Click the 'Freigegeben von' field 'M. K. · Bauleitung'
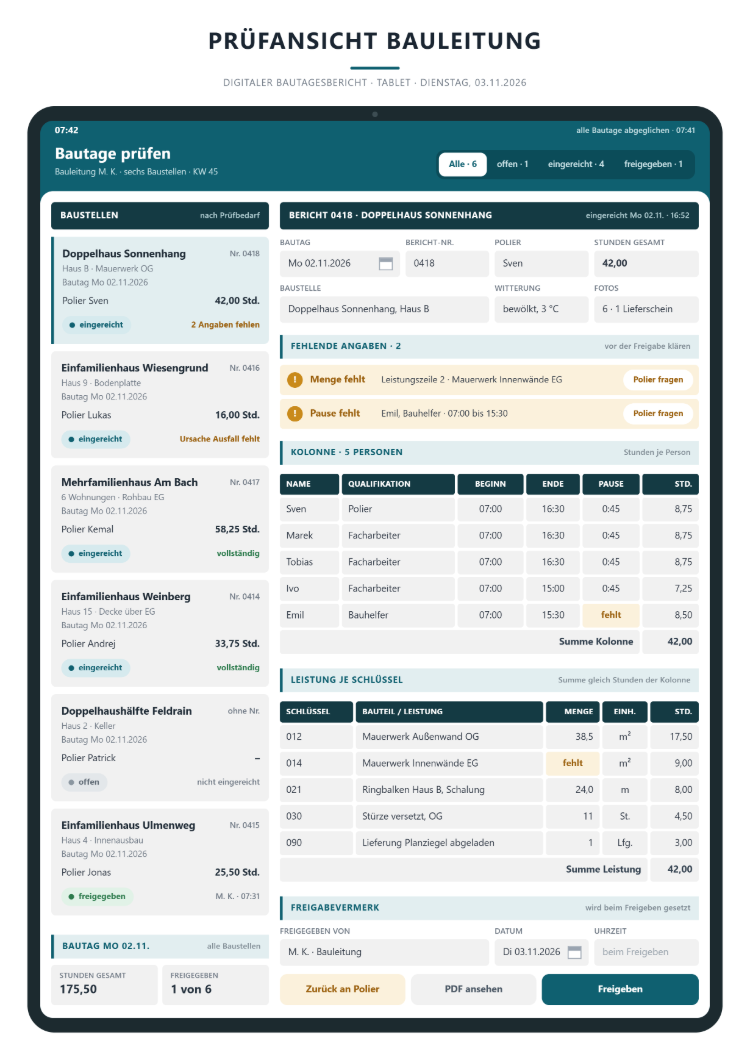This screenshot has width=750, height=1060. 384,952
